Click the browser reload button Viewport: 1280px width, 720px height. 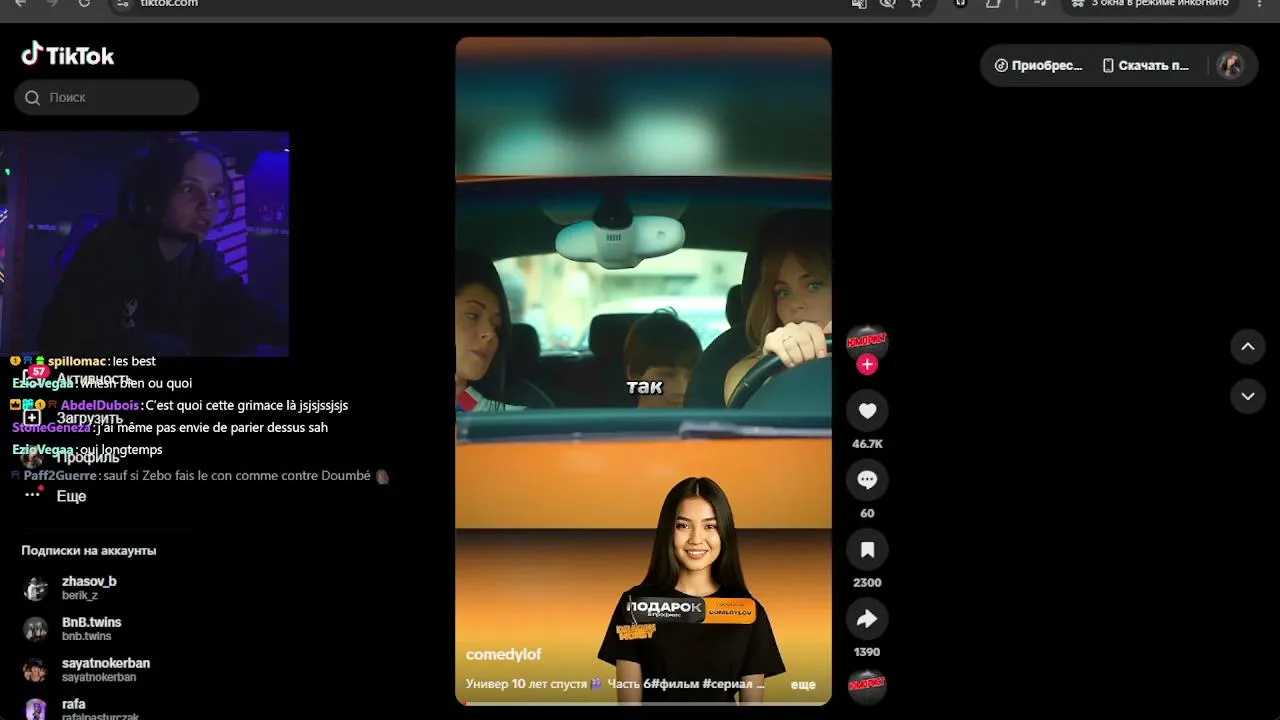84,3
